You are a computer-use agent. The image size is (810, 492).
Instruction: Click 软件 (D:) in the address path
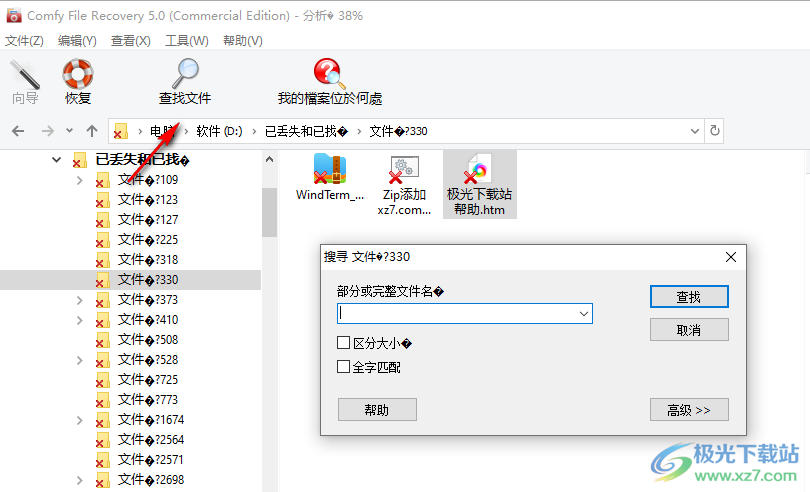219,131
